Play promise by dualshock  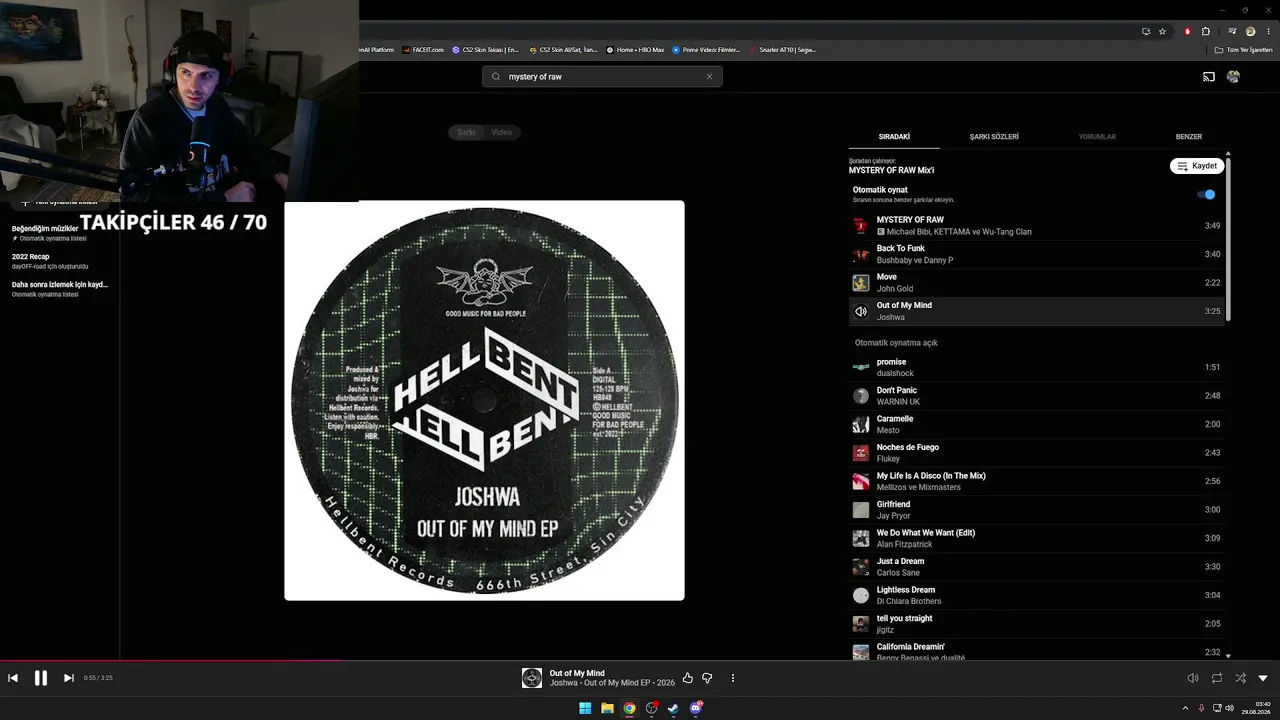click(x=1036, y=367)
